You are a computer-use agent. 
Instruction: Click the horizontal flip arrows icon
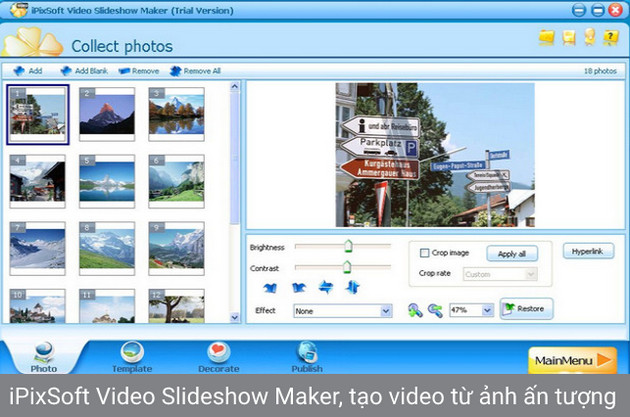[326, 287]
